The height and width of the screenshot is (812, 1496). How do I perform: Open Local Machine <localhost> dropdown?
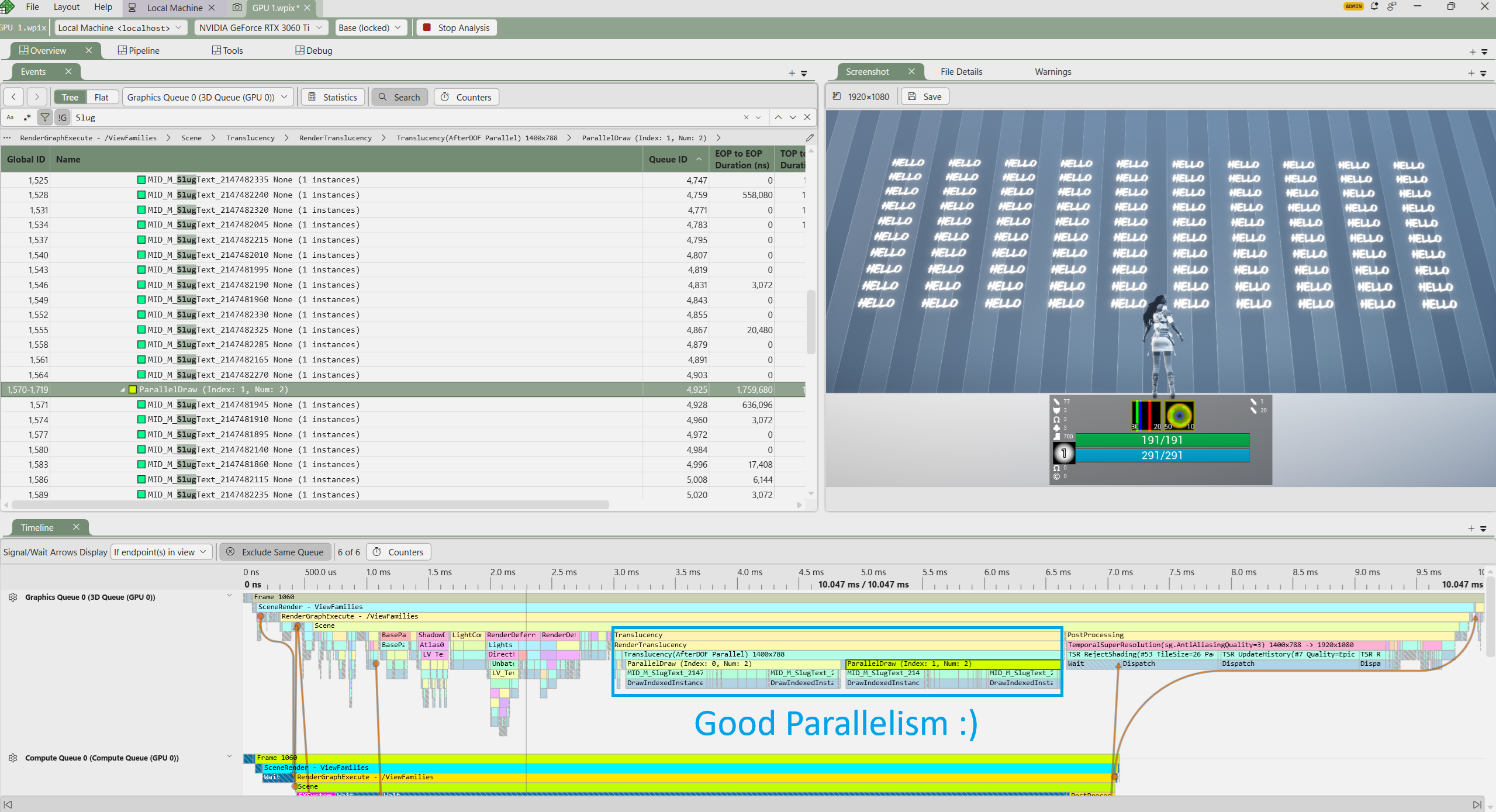[x=121, y=27]
